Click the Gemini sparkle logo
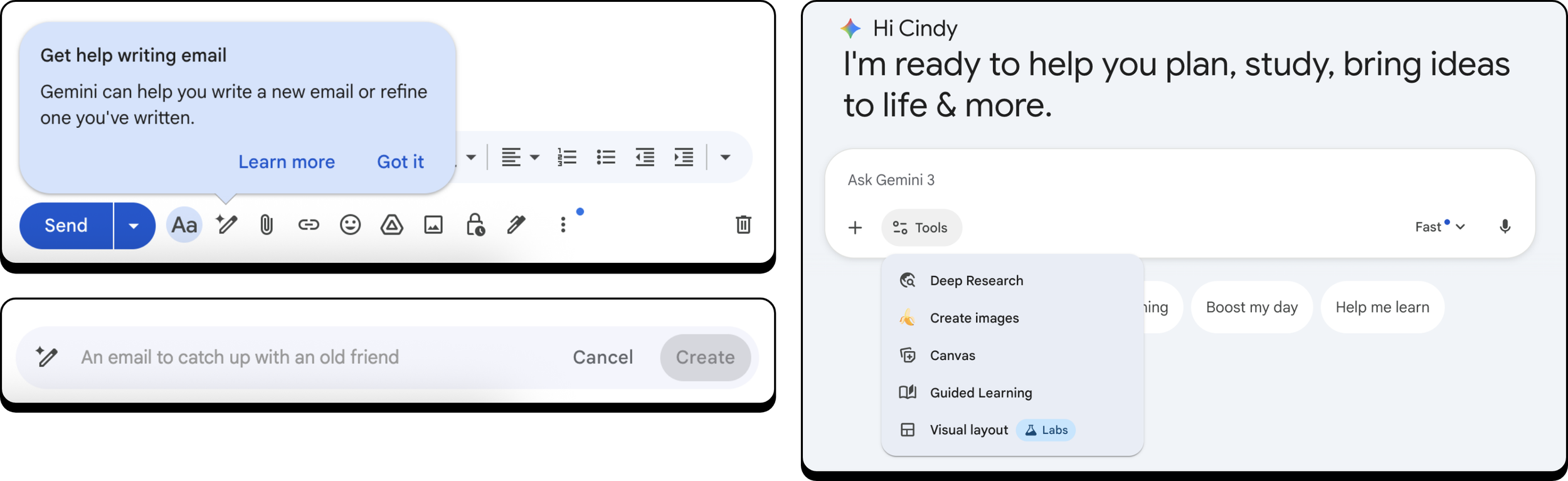Viewport: 1568px width, 481px height. [x=851, y=28]
